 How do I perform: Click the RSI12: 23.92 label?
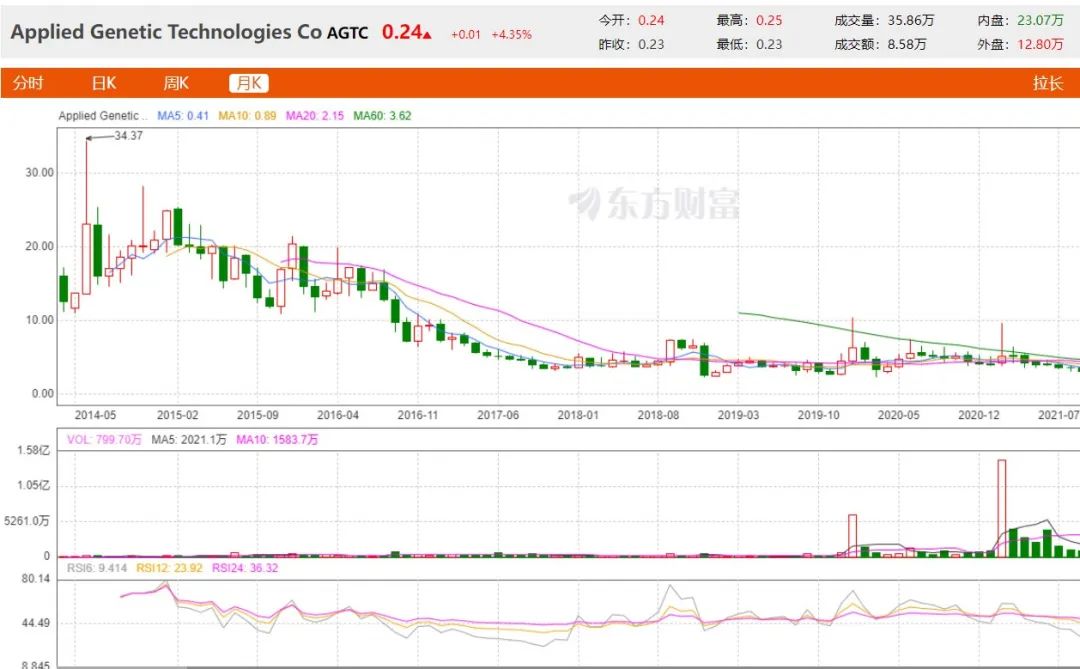[x=169, y=568]
